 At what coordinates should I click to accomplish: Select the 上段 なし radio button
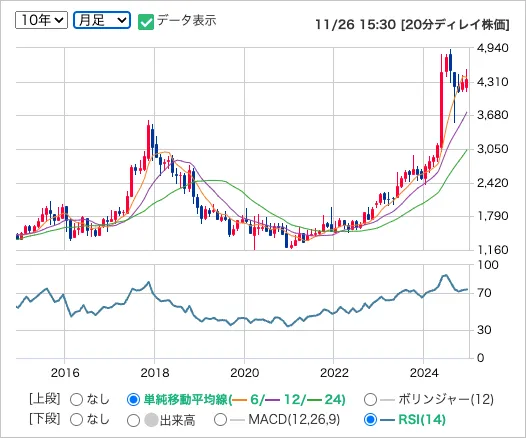(x=76, y=400)
